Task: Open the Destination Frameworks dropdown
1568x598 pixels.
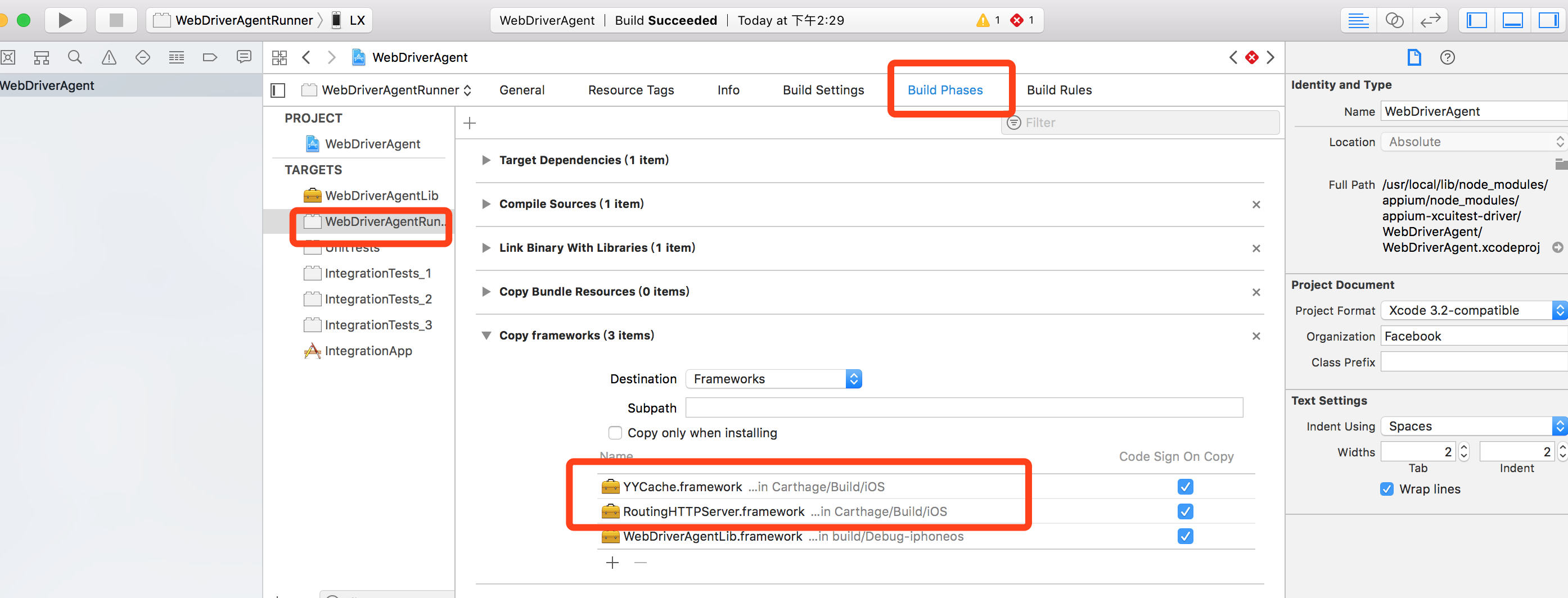Action: coord(773,379)
